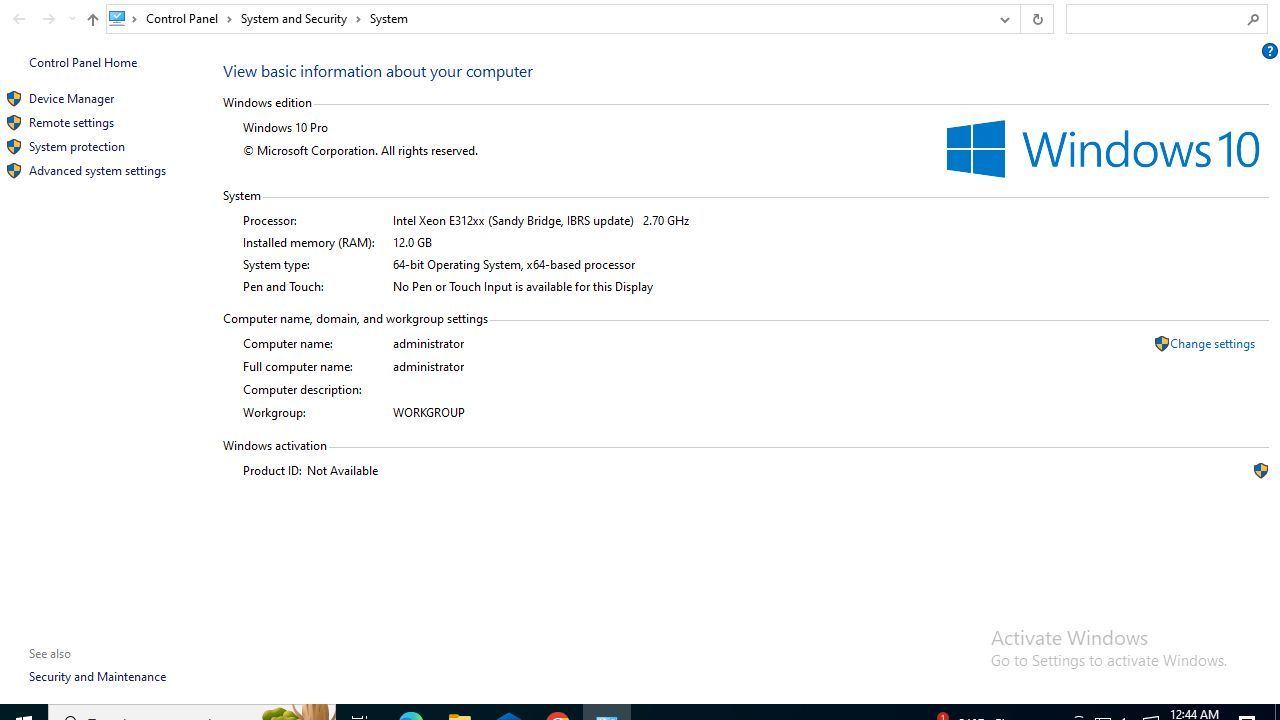Open Device Manager link
This screenshot has width=1280, height=720.
(71, 99)
